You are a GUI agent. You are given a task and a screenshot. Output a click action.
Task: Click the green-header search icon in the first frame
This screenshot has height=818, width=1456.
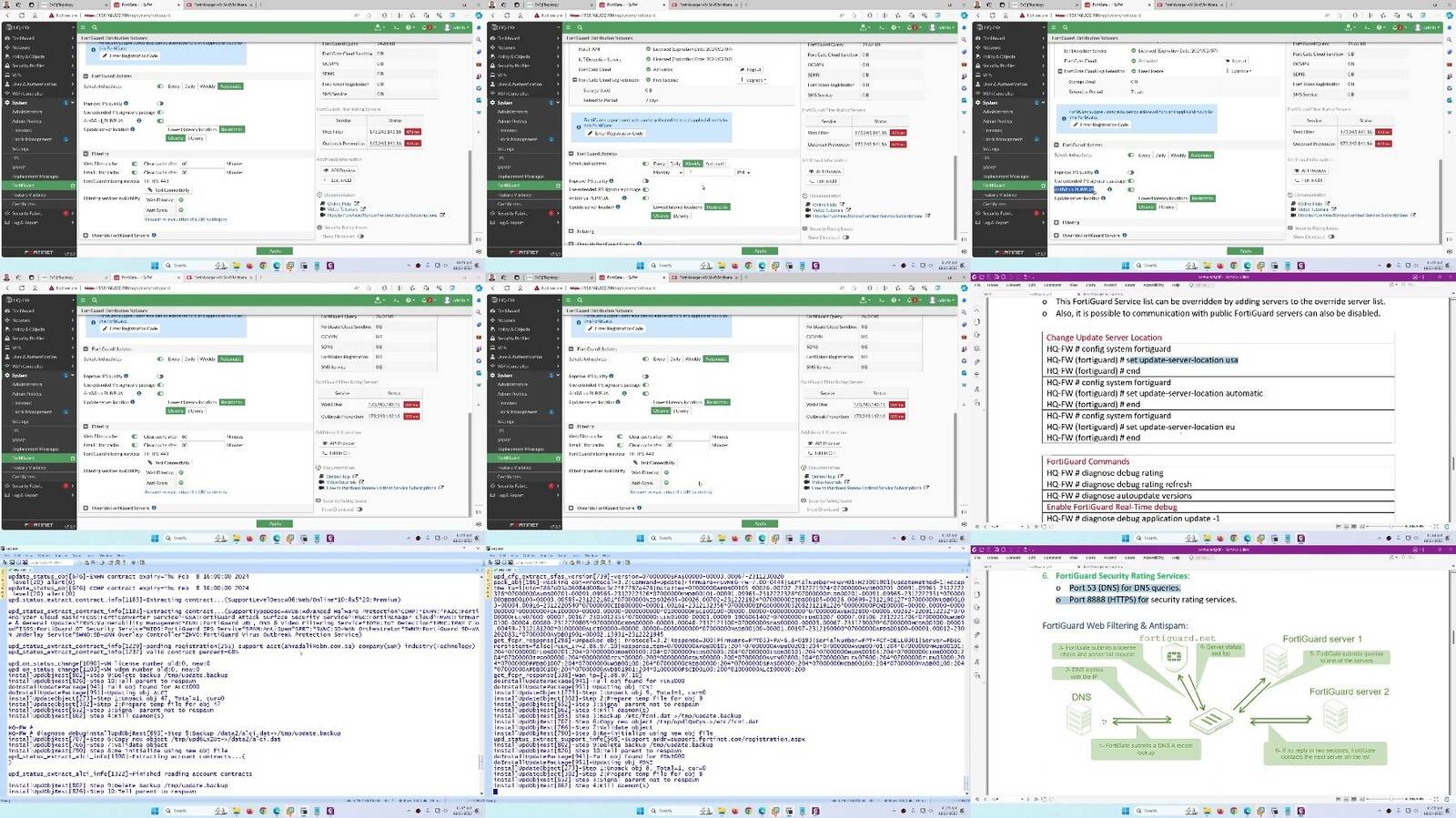point(95,27)
